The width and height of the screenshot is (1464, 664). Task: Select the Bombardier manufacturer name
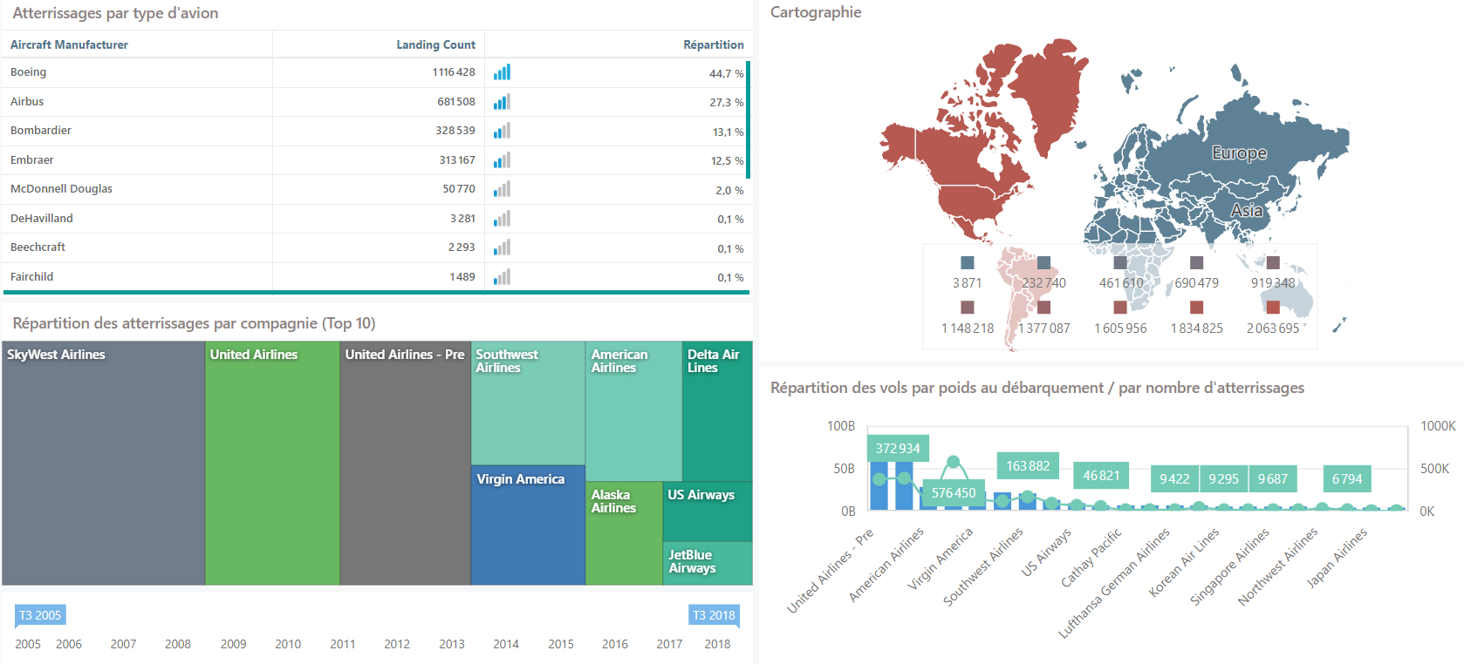click(41, 130)
